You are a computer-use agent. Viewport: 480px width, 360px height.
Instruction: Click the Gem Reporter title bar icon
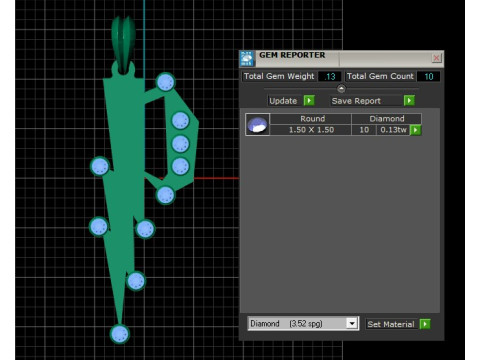tap(247, 59)
